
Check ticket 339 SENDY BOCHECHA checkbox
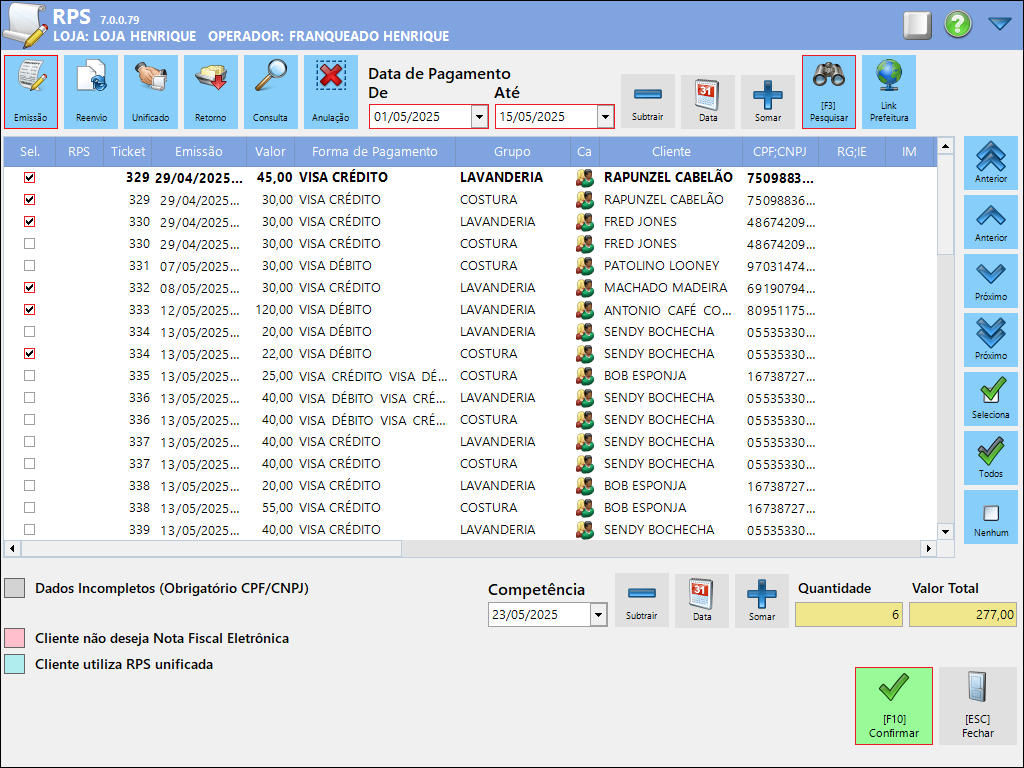29,530
